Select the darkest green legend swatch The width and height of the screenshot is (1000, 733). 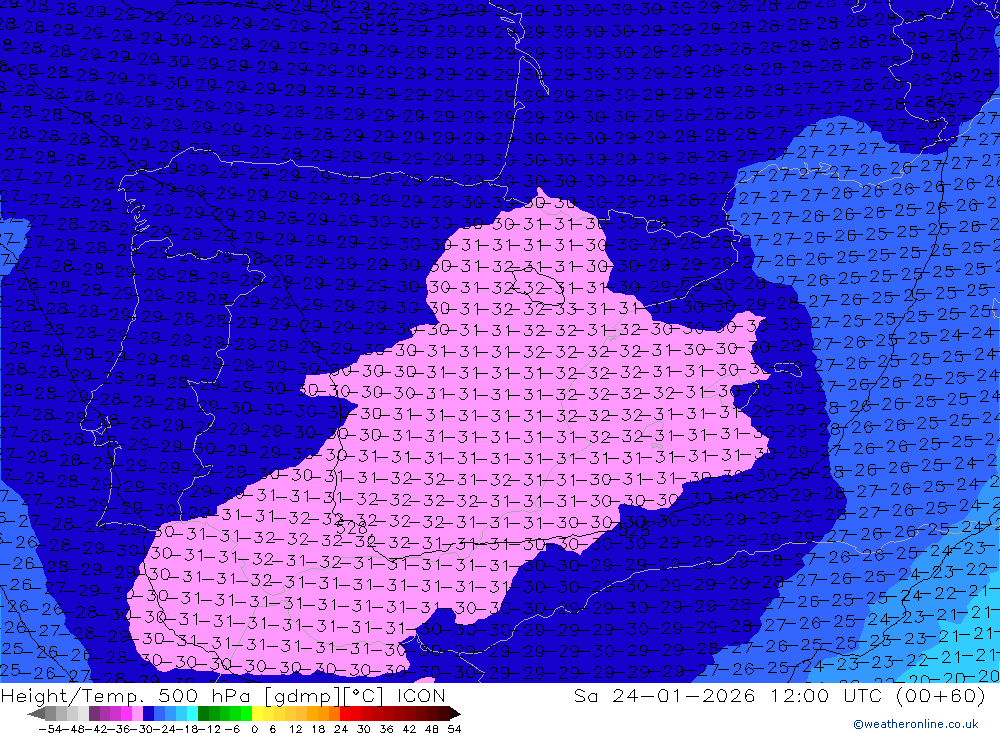point(203,713)
